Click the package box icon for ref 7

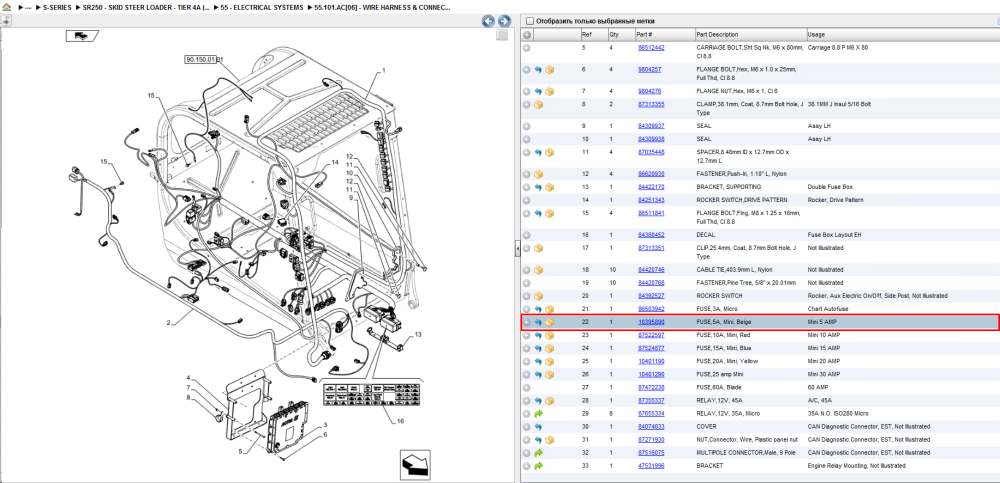pyautogui.click(x=549, y=91)
